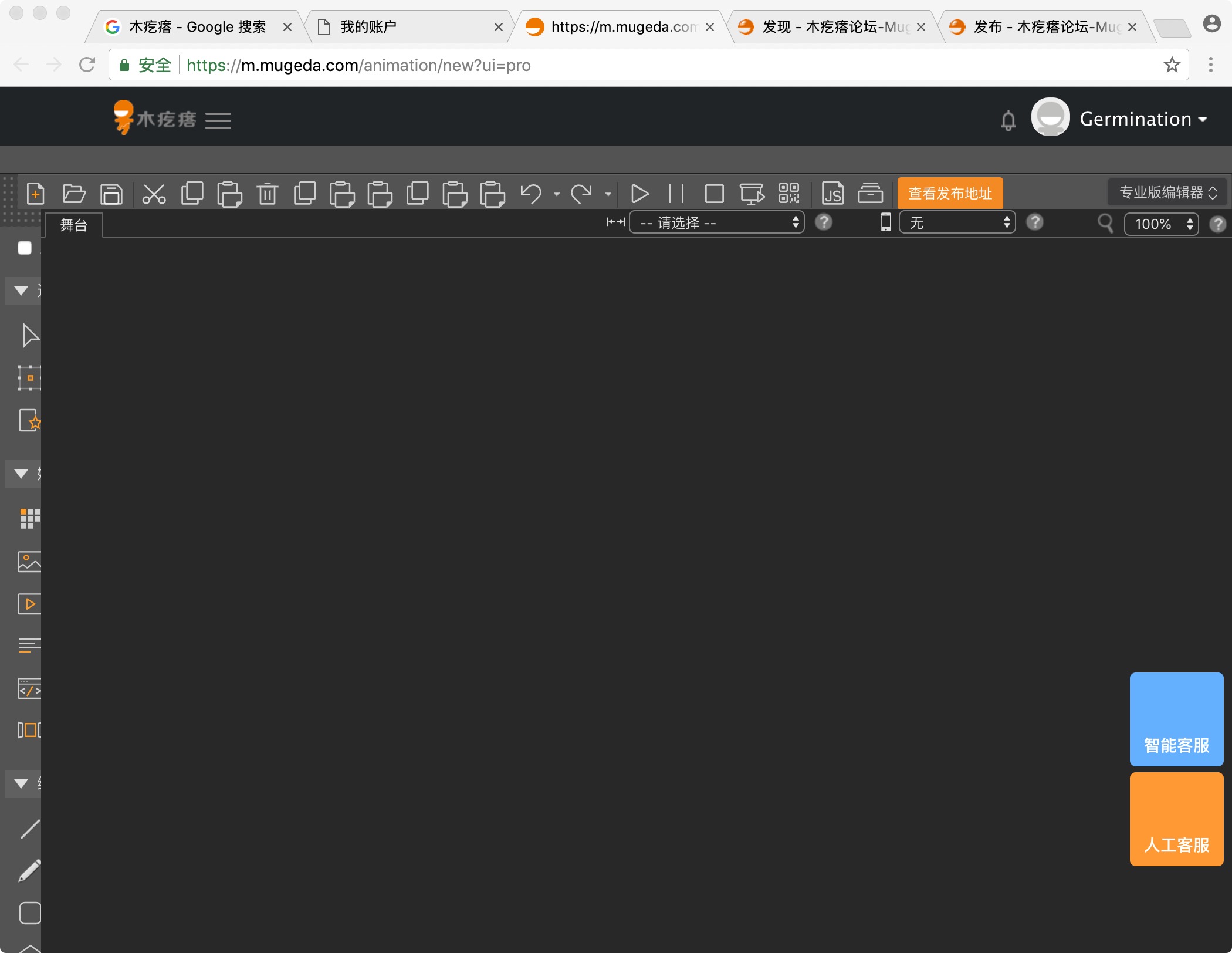Open a project with the folder icon
This screenshot has height=953, width=1232.
pyautogui.click(x=74, y=193)
